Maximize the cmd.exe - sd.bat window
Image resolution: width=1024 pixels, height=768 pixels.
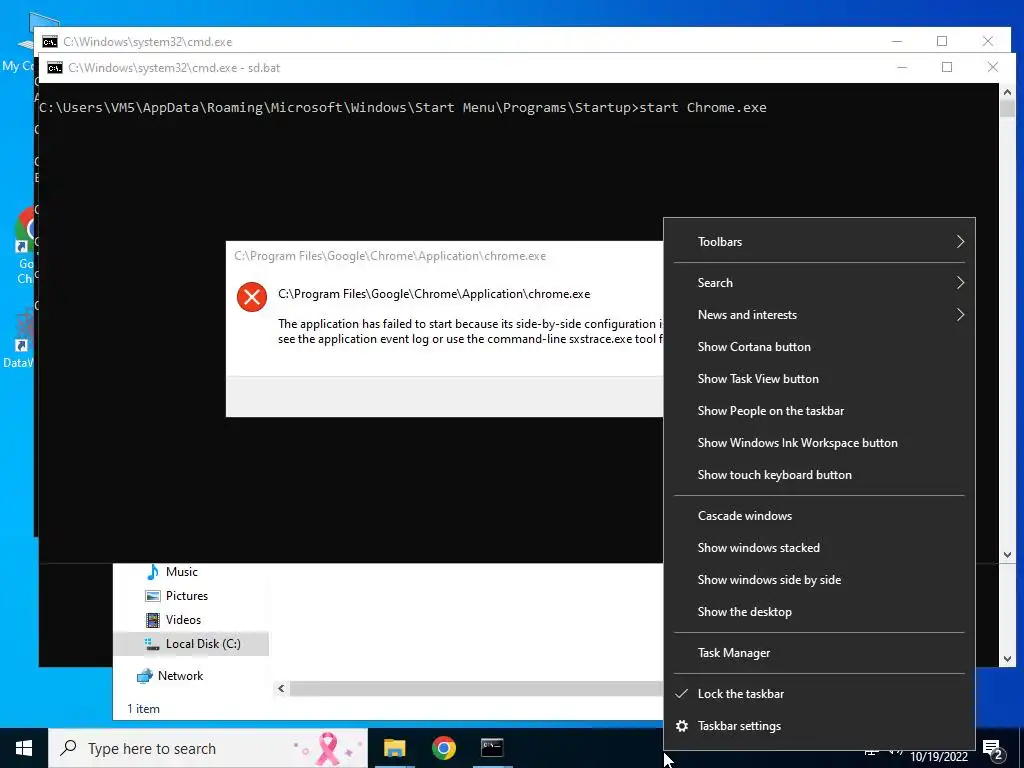point(947,67)
